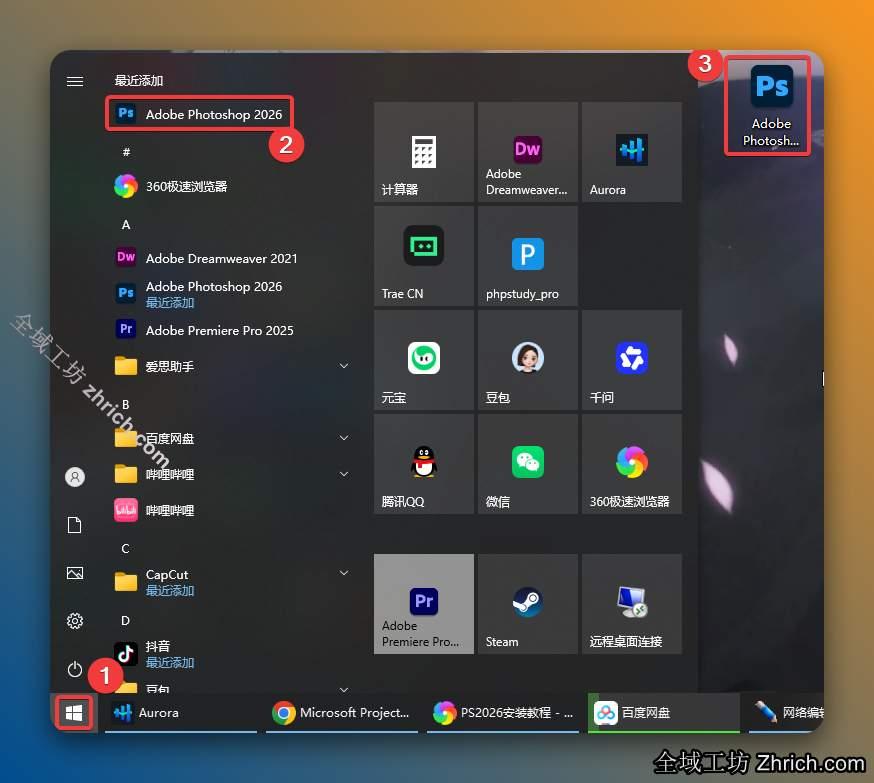Open the 微信 WeChat tile

pos(527,464)
